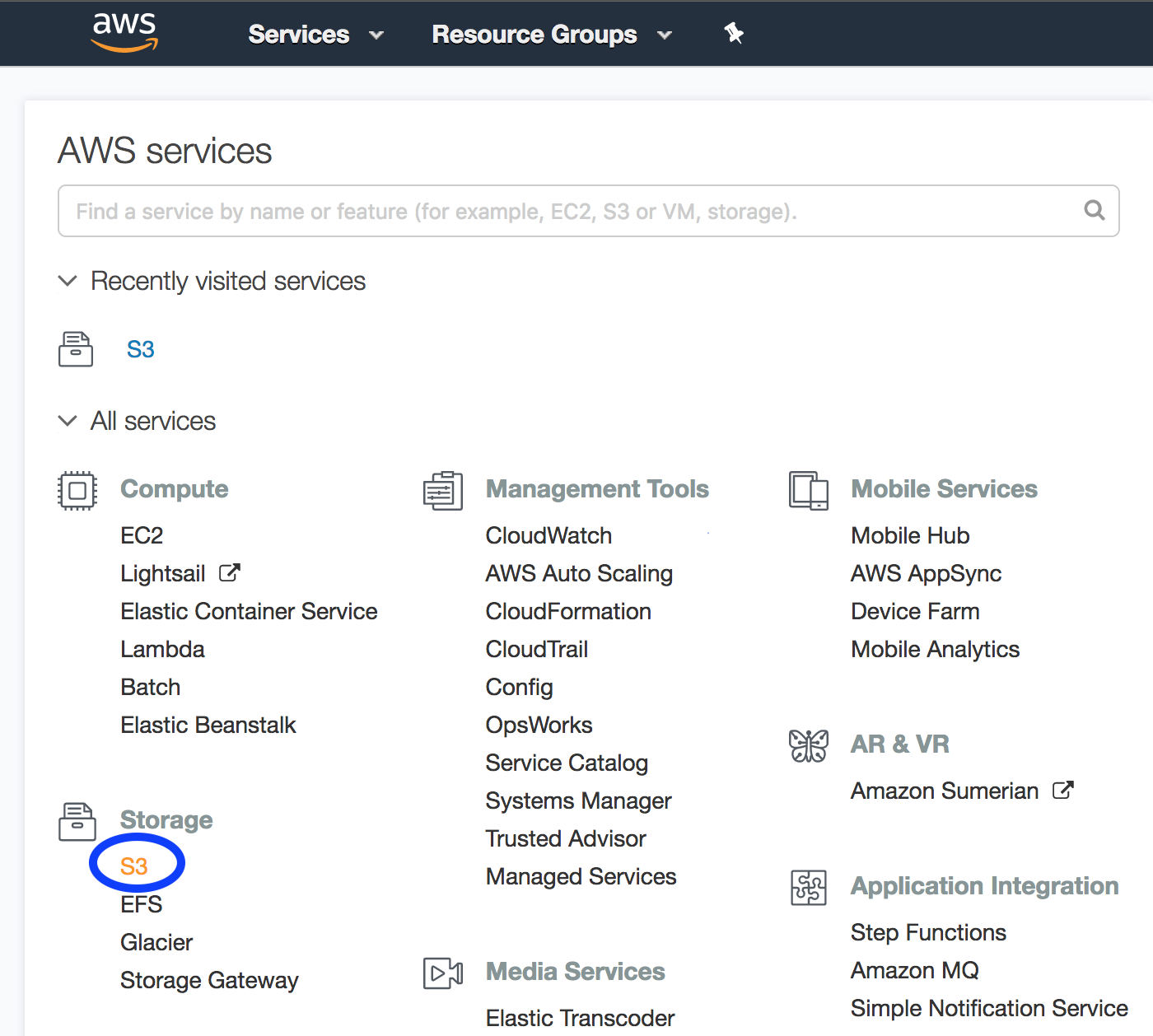Screen dimensions: 1153x1036
Task: Launch Amazon Sumerian under AR & VR
Action: (x=945, y=791)
